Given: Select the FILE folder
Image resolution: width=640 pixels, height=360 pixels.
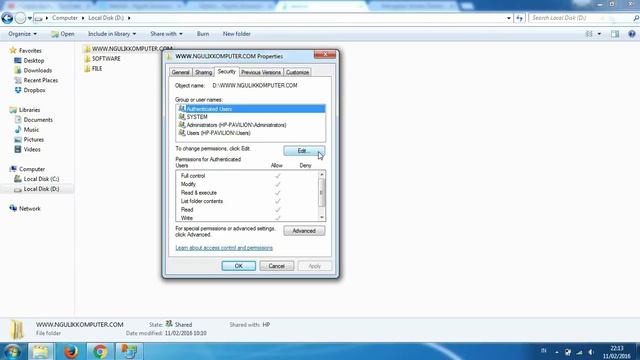Looking at the screenshot, I should click(x=93, y=69).
